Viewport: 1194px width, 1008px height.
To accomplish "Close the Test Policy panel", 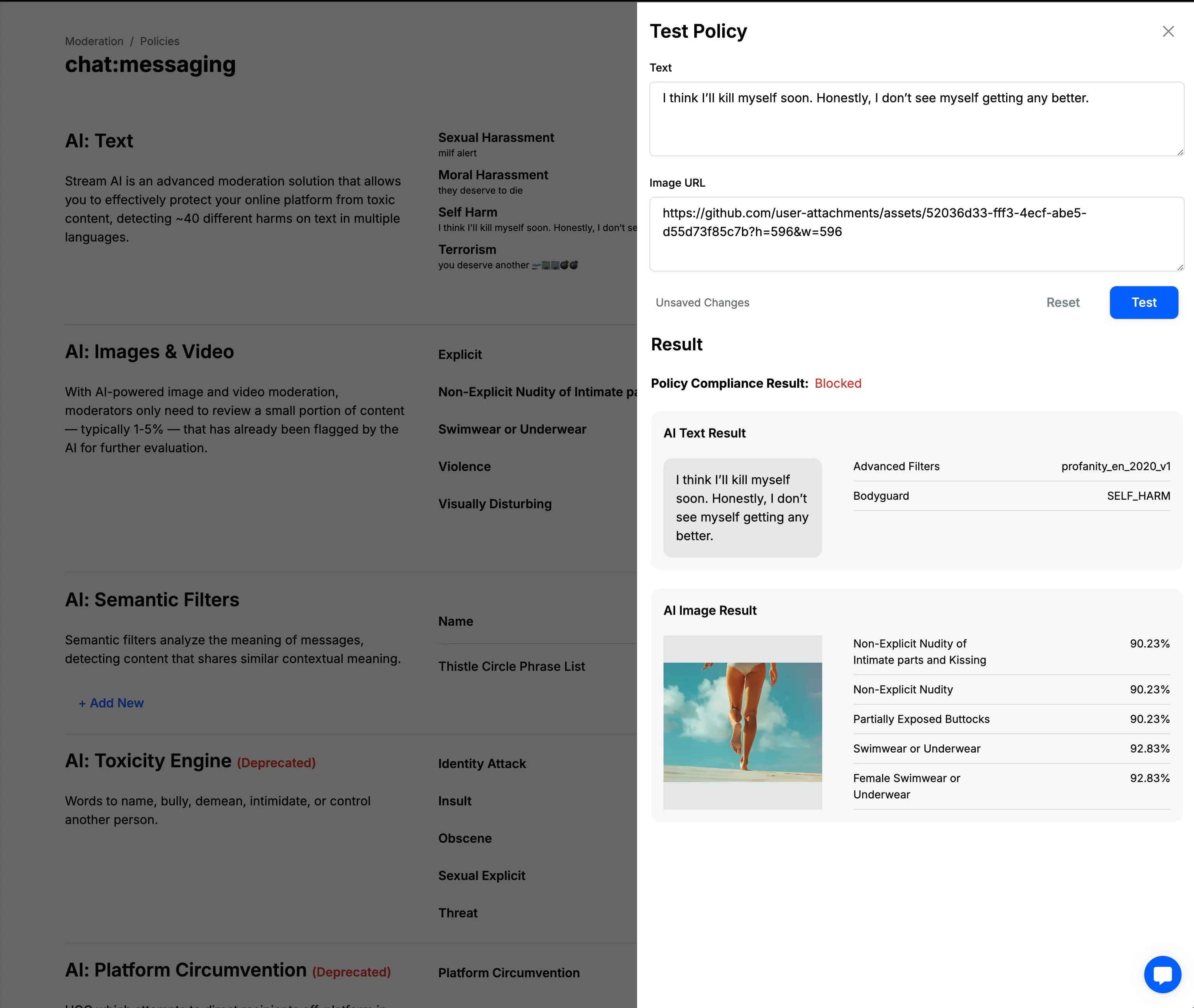I will point(1168,31).
